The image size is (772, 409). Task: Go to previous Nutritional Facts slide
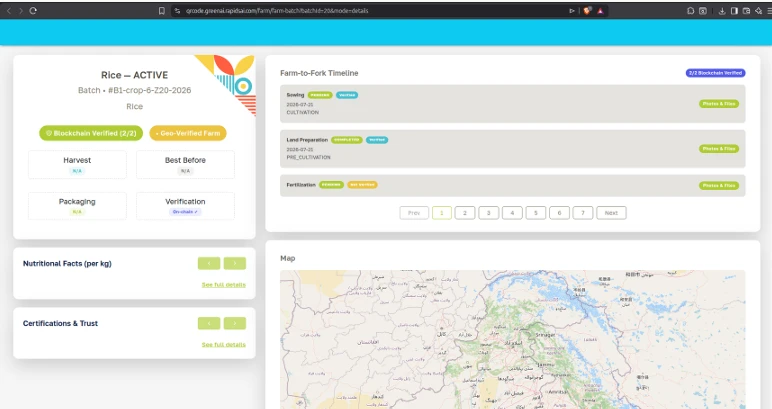click(x=209, y=263)
